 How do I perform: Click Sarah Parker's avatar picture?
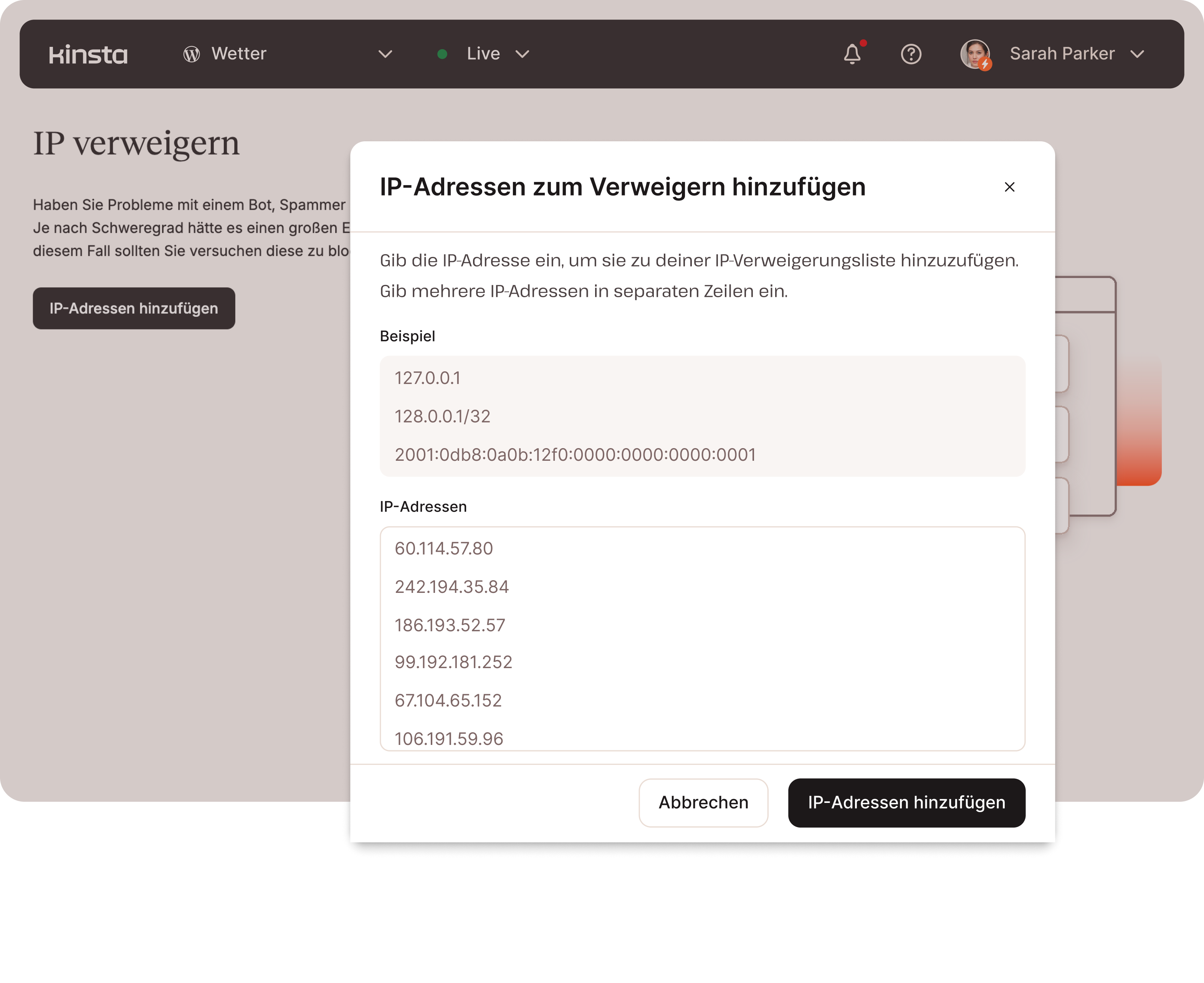[975, 55]
